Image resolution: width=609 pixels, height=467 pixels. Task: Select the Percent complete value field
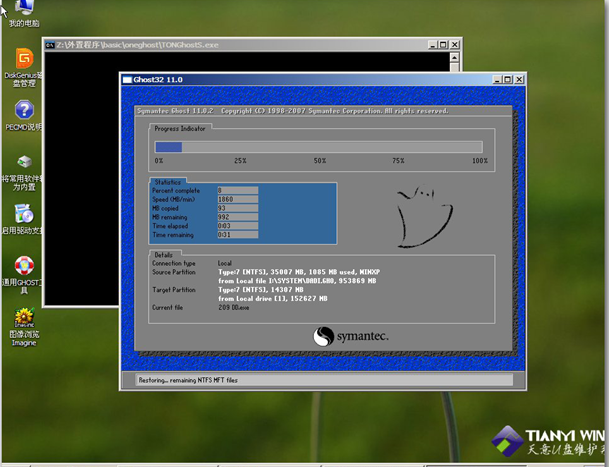pyautogui.click(x=237, y=190)
